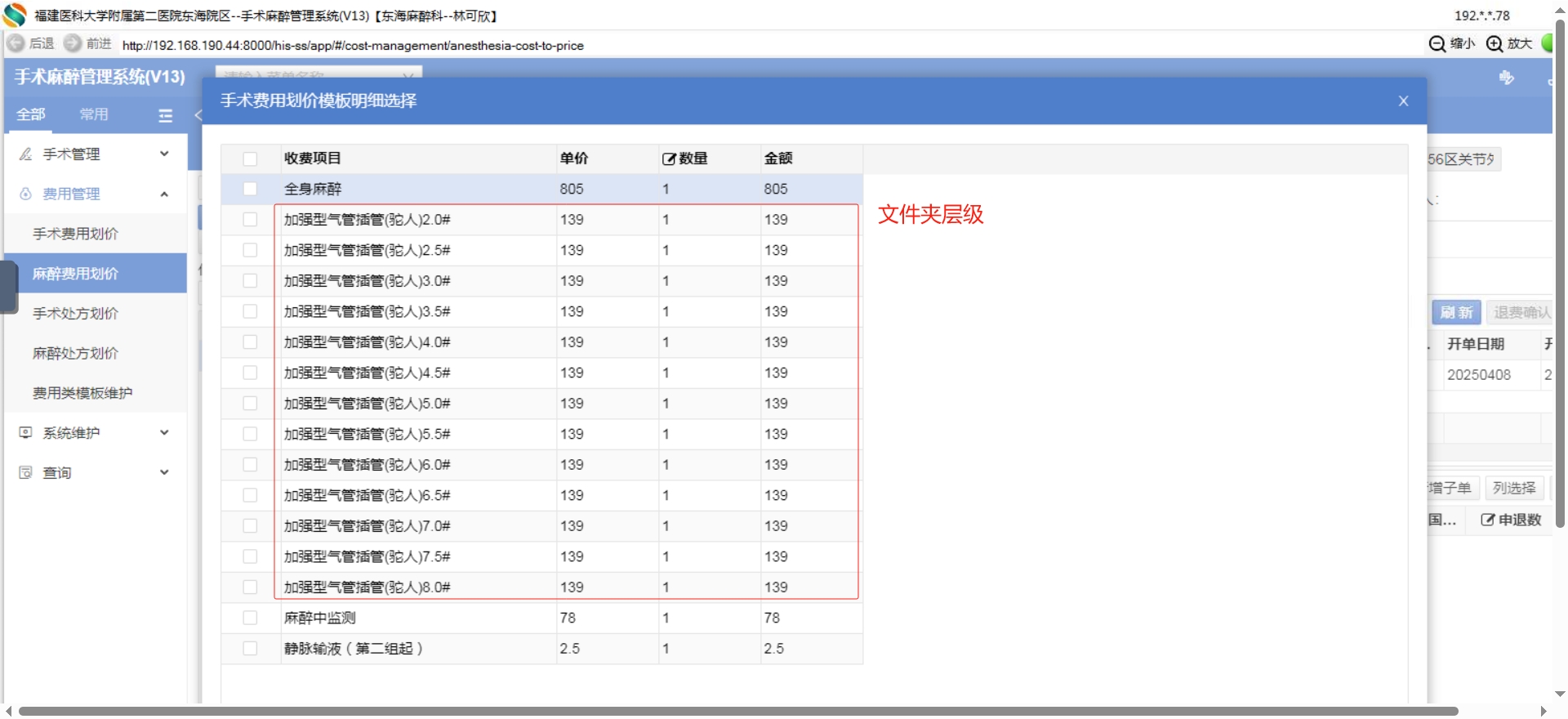
Task: Click the edit icon beside 申退数
Action: point(1488,520)
